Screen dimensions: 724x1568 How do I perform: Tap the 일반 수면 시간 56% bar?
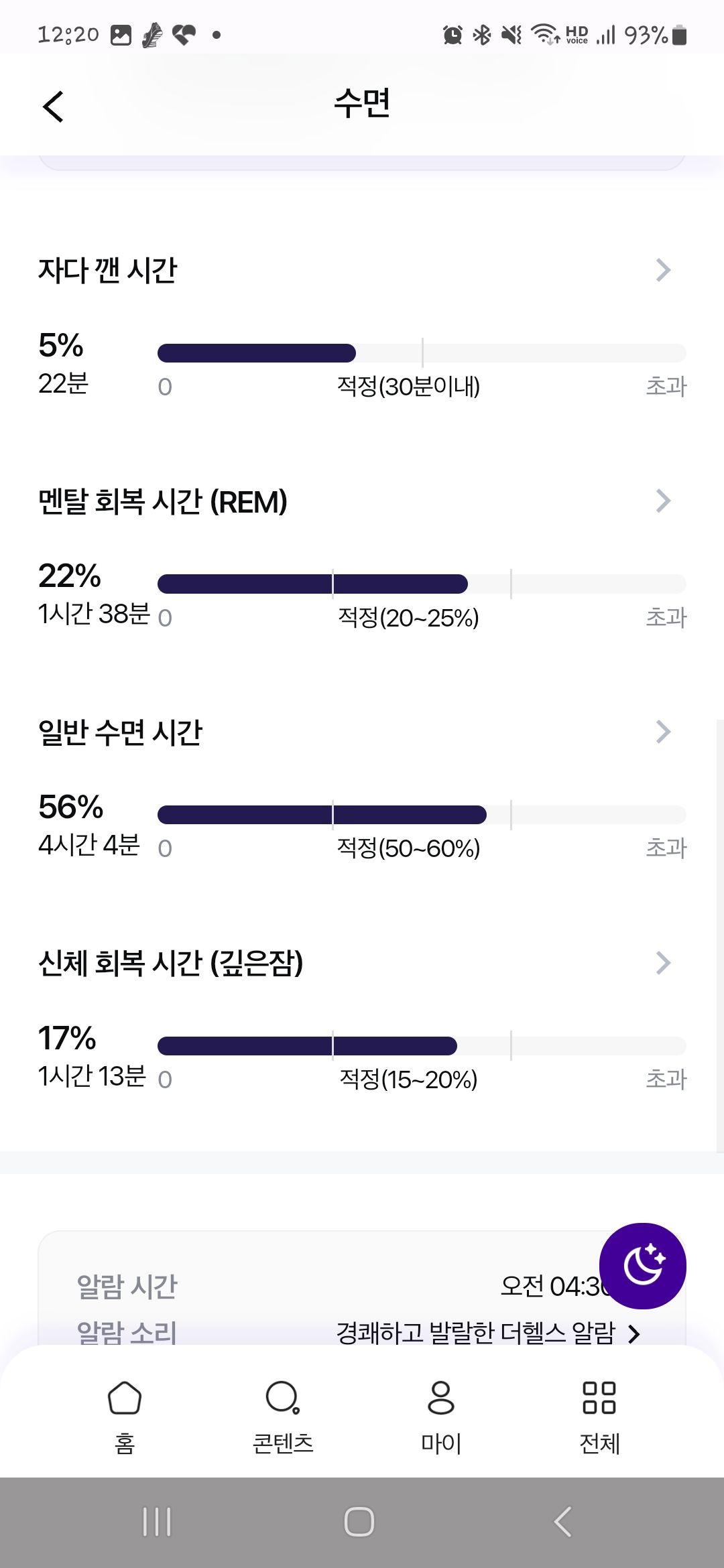[422, 815]
